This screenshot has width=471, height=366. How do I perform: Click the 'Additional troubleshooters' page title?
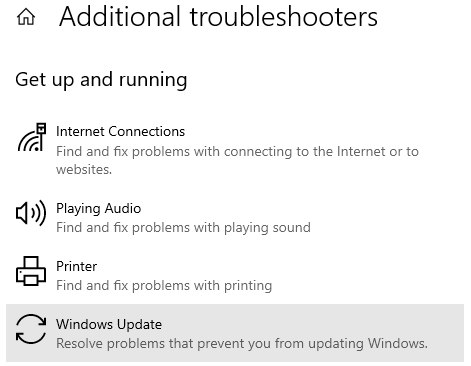pyautogui.click(x=218, y=17)
